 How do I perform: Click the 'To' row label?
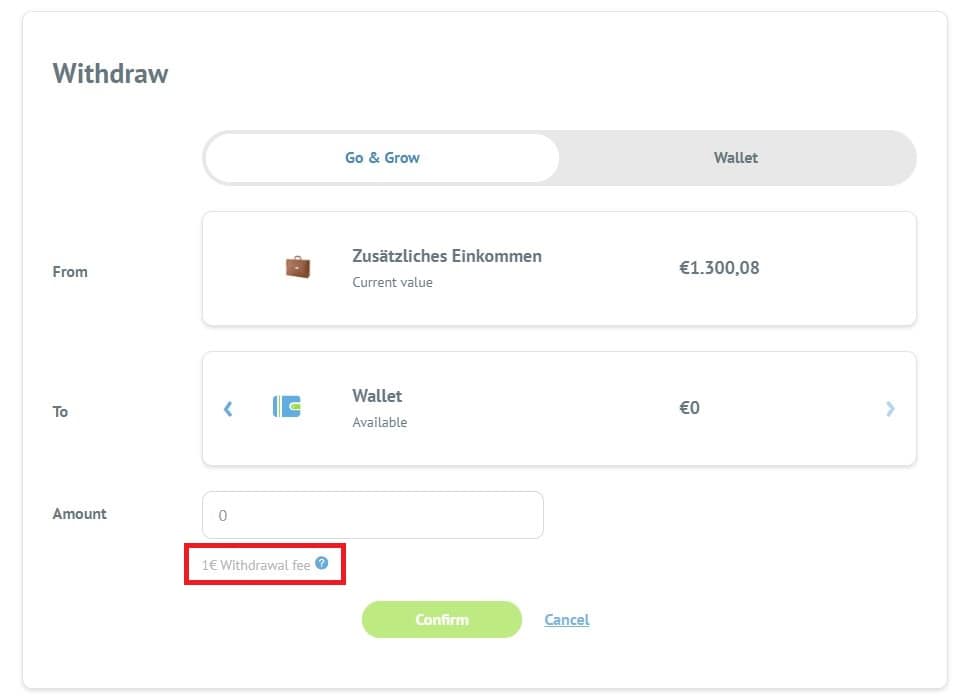coord(60,412)
